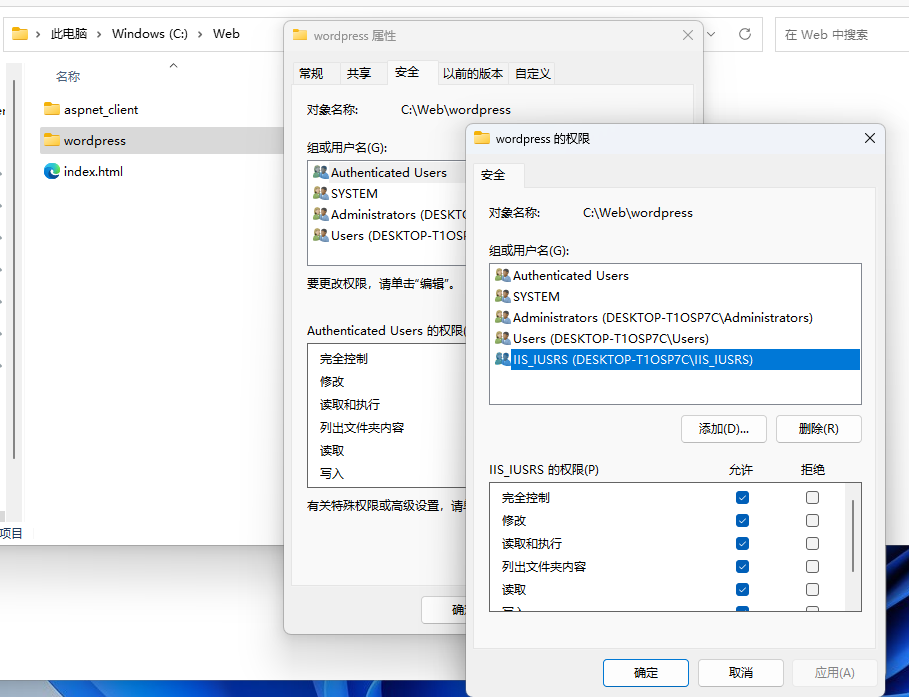Click Administrators group icon in permissions dialog
The height and width of the screenshot is (697, 909).
(x=502, y=317)
